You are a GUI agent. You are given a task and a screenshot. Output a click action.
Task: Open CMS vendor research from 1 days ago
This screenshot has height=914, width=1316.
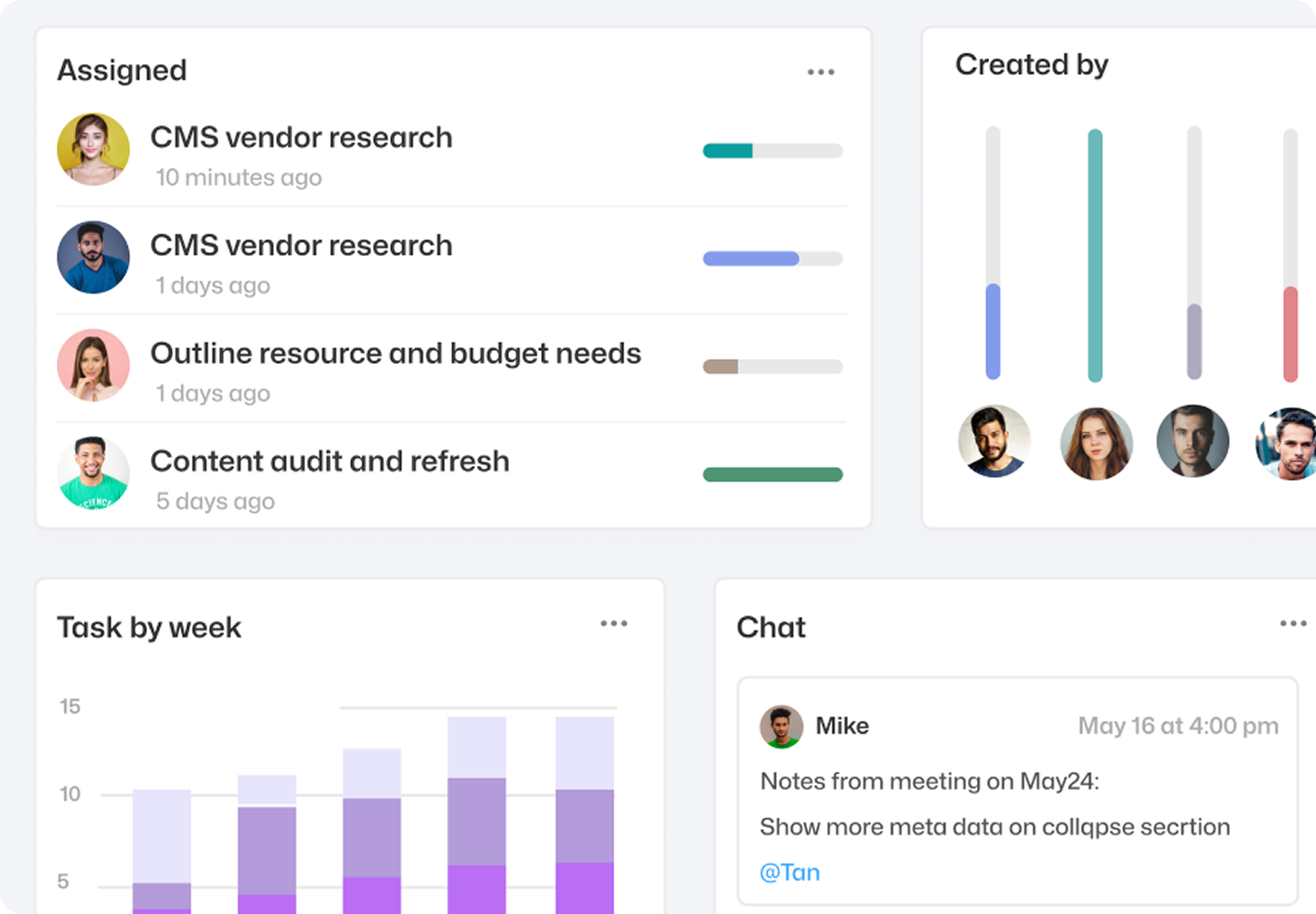[x=301, y=245]
